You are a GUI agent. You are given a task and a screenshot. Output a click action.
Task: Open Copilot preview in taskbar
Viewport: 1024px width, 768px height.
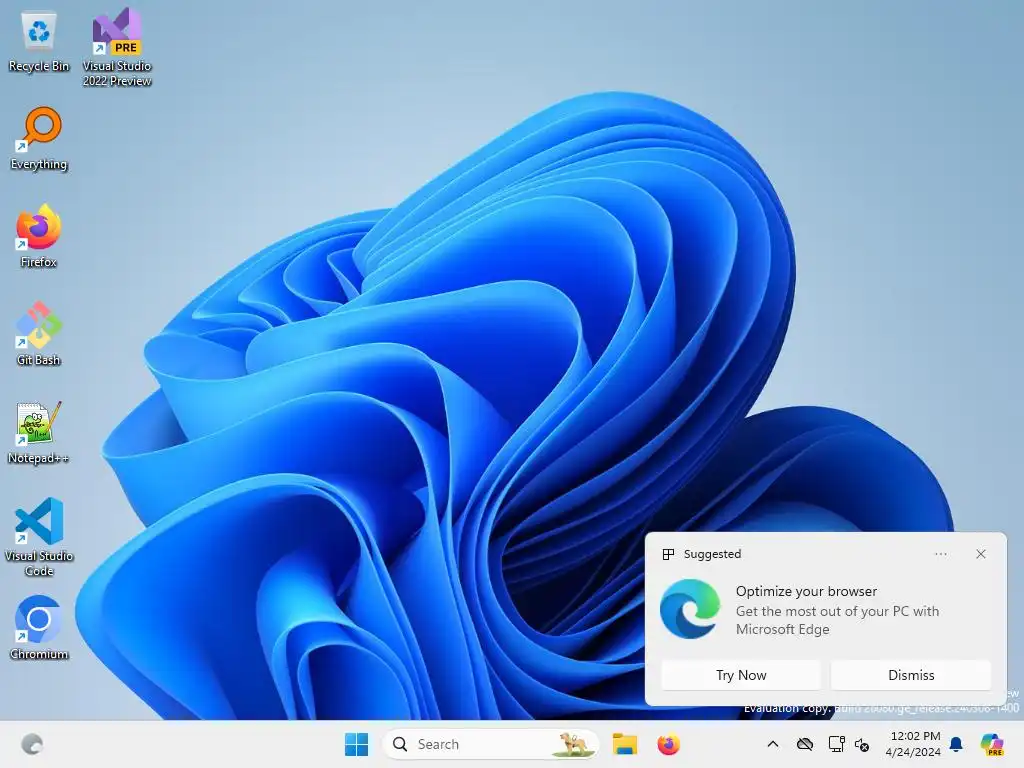tap(992, 744)
